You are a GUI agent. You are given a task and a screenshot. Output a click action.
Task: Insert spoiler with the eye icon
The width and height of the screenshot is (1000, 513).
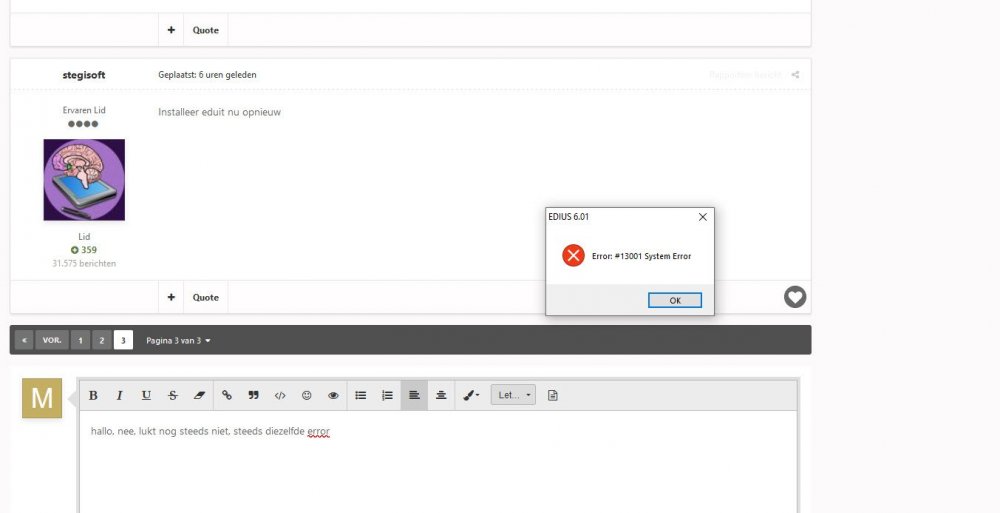[333, 396]
